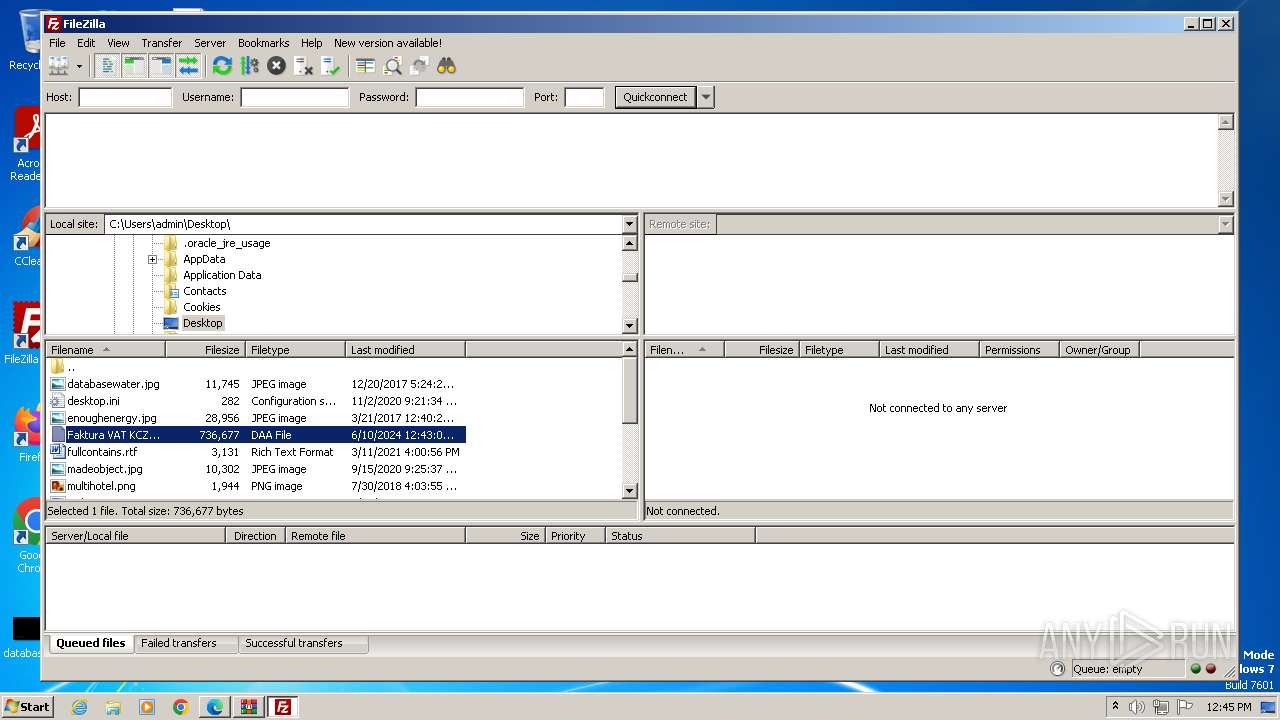Open Chrome from the taskbar
1280x720 pixels.
pos(181,707)
